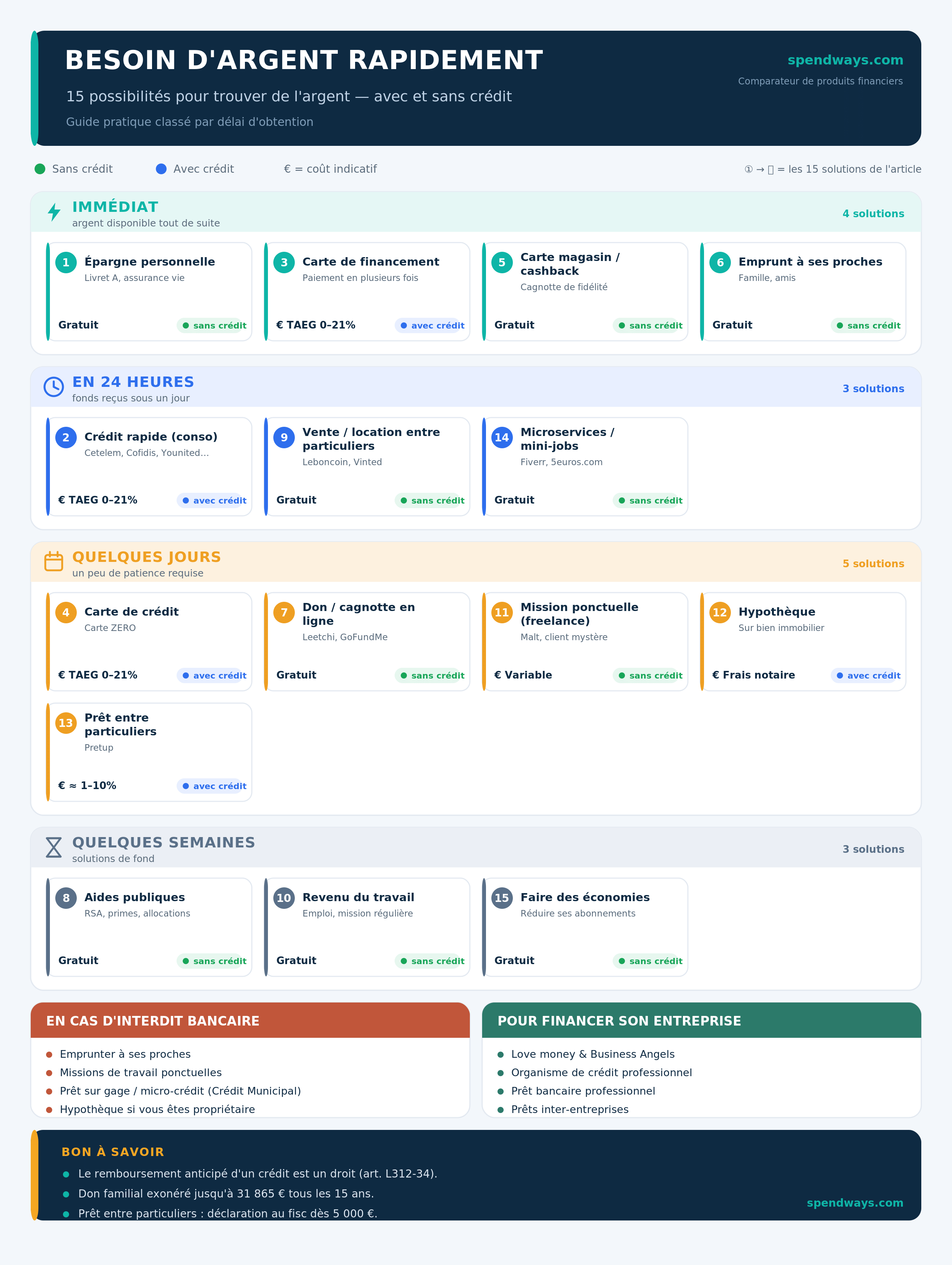Image resolution: width=952 pixels, height=1265 pixels.
Task: Click the QUELQUES JOURS section title
Action: [147, 557]
